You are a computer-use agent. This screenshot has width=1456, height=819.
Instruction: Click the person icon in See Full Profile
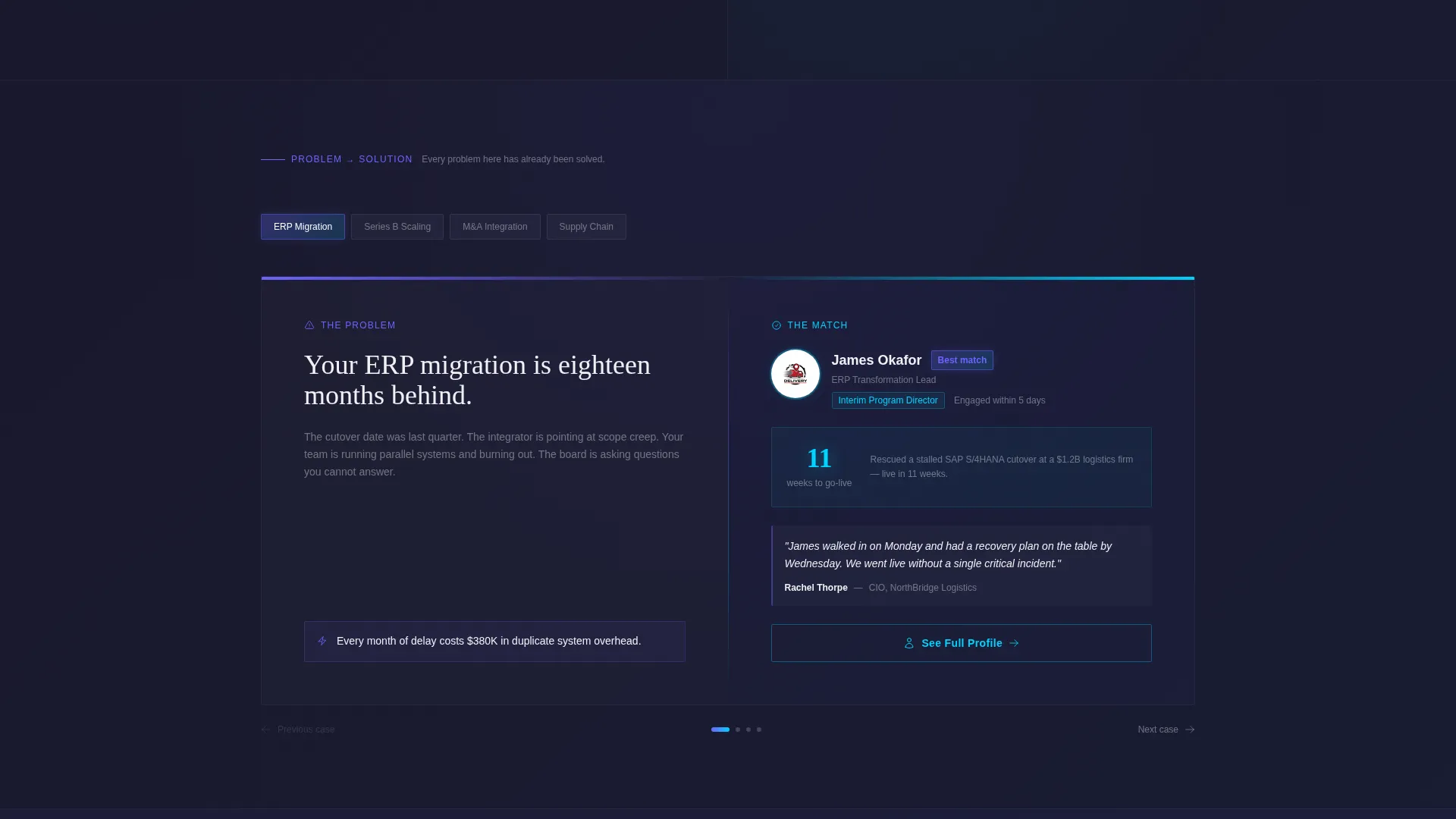click(x=909, y=643)
